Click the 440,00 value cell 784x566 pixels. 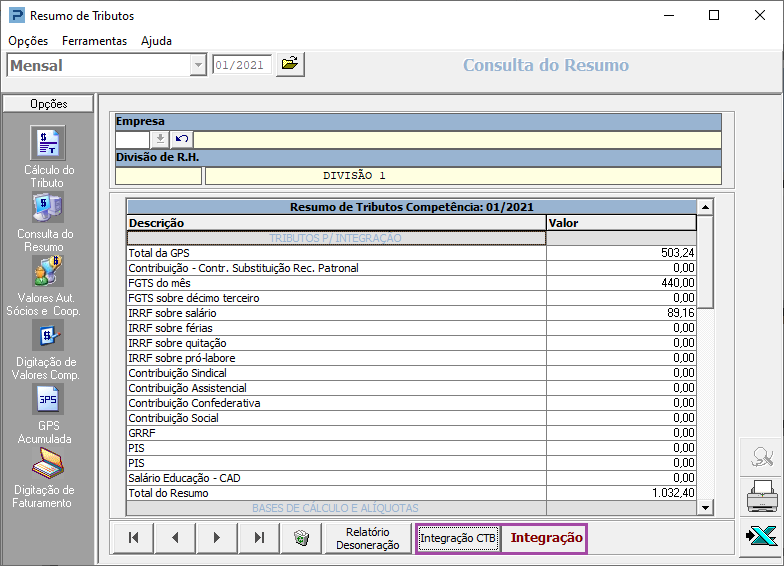tap(621, 283)
